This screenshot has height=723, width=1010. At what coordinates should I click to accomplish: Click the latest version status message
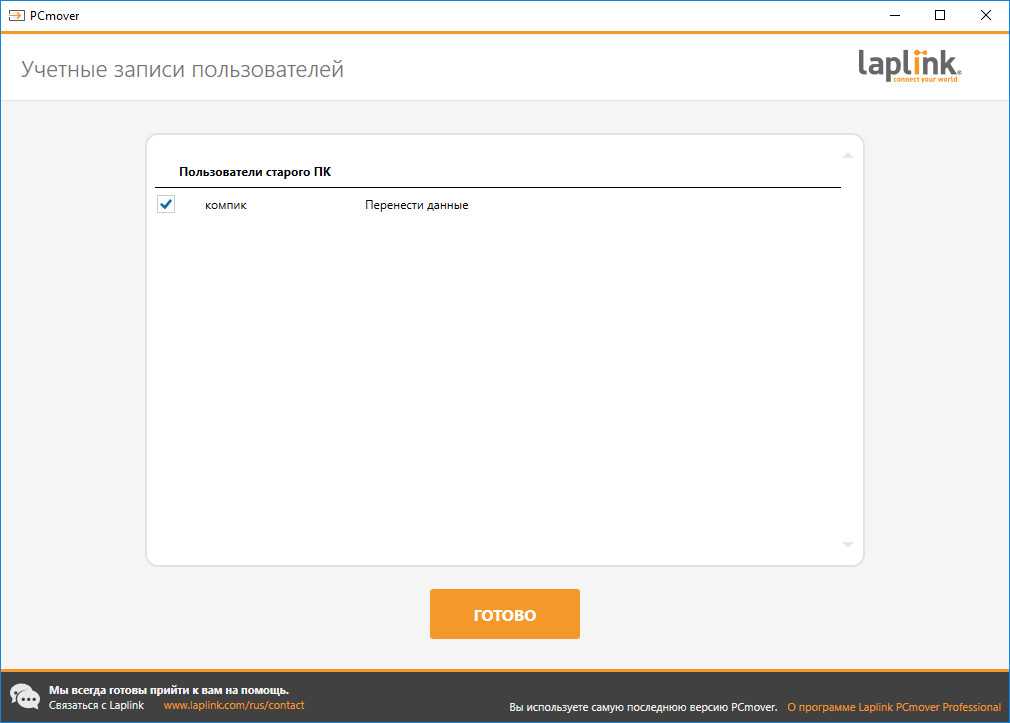(x=642, y=707)
